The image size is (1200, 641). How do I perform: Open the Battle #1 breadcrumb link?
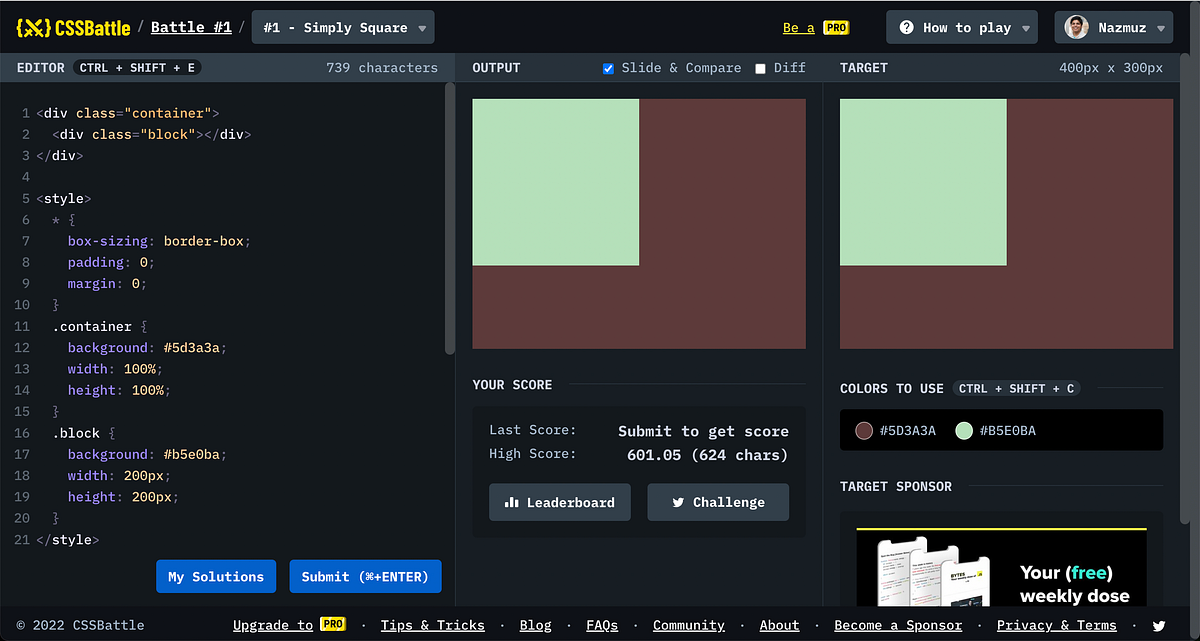[190, 27]
